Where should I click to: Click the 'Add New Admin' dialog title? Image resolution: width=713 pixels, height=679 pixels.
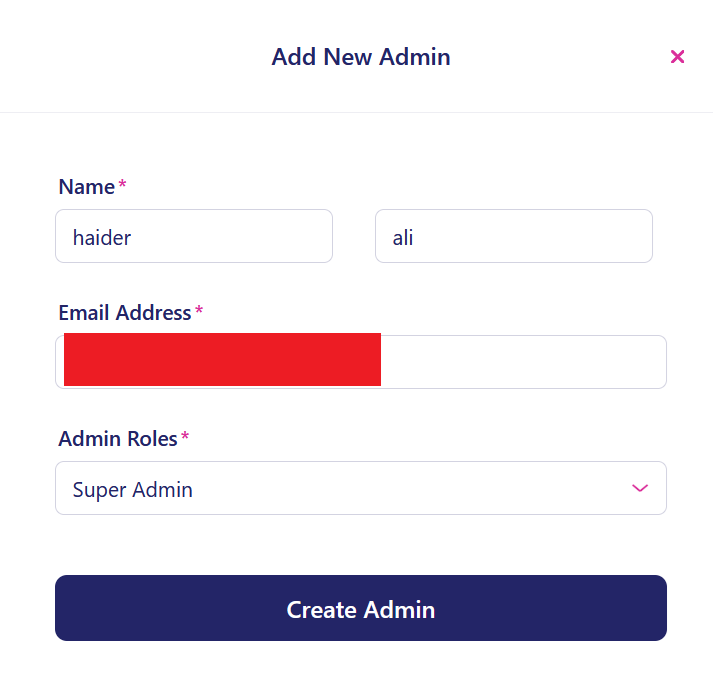coord(361,57)
